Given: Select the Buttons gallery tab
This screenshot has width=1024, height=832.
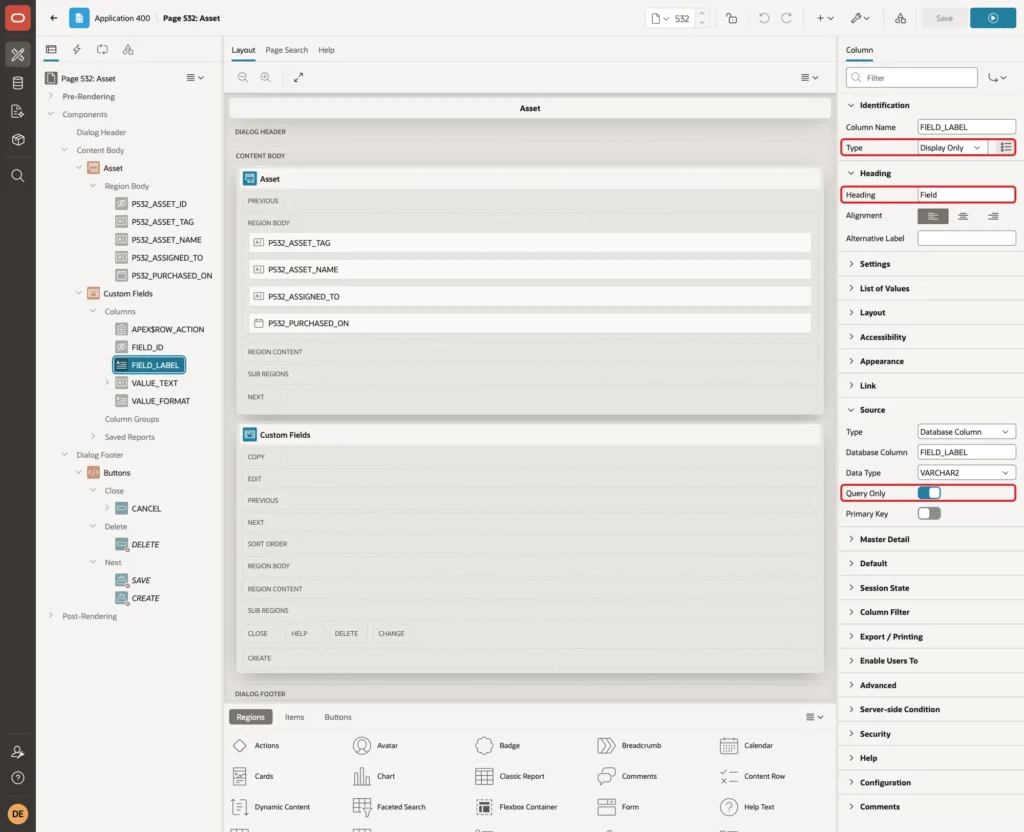Looking at the screenshot, I should coord(338,717).
